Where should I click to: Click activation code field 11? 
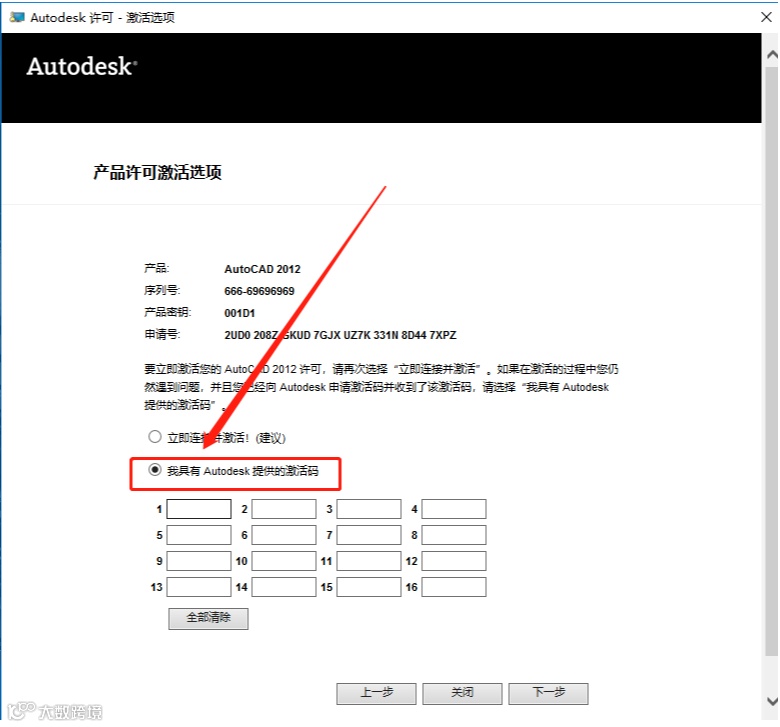coord(369,561)
